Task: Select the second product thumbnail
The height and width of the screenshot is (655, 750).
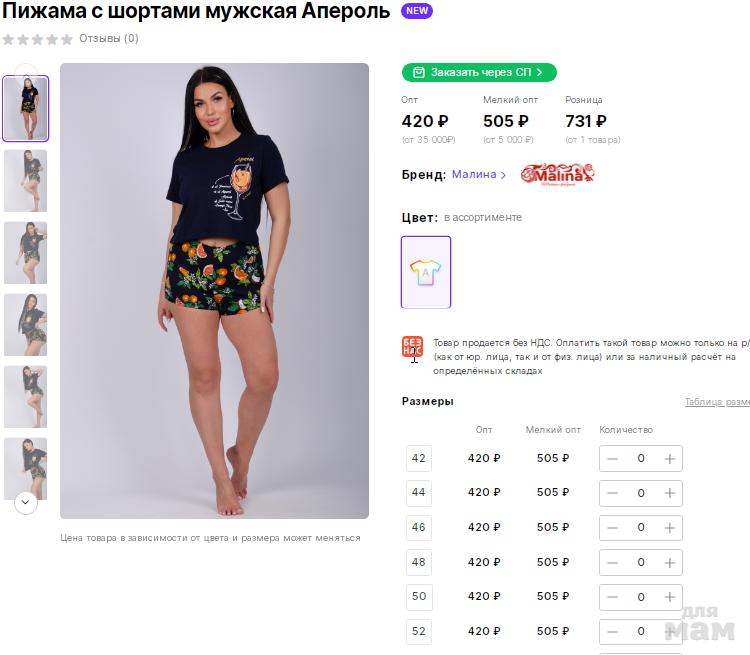Action: [25, 181]
